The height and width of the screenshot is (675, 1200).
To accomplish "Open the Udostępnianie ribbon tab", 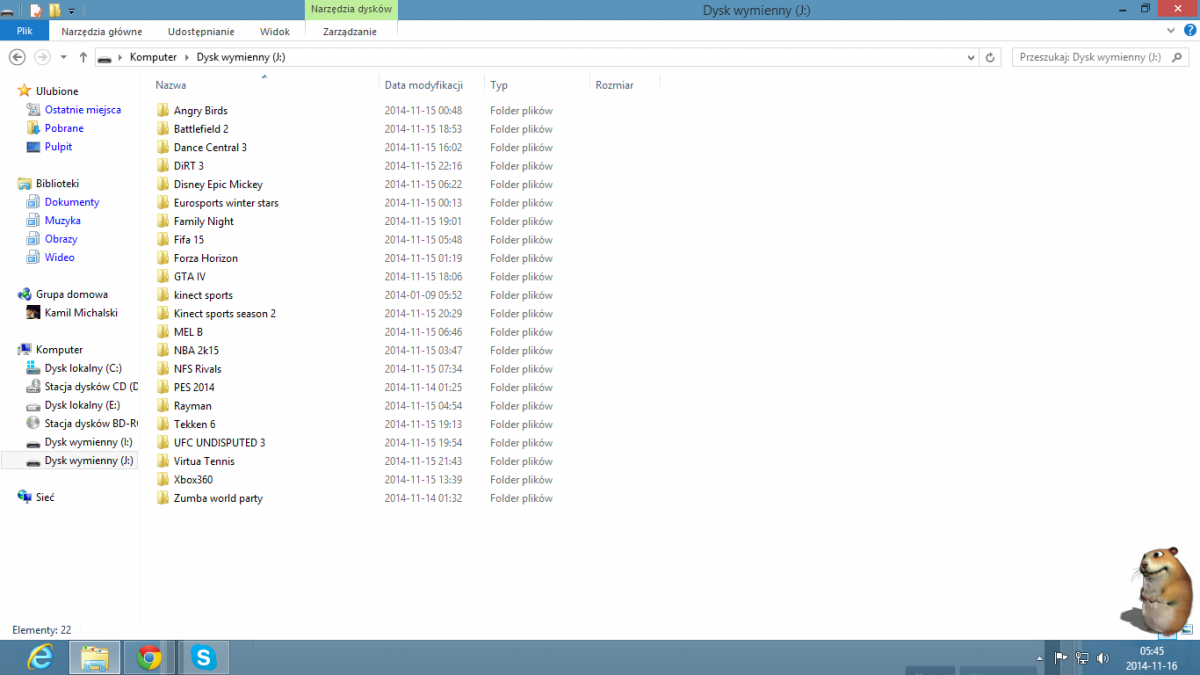I will pos(201,31).
